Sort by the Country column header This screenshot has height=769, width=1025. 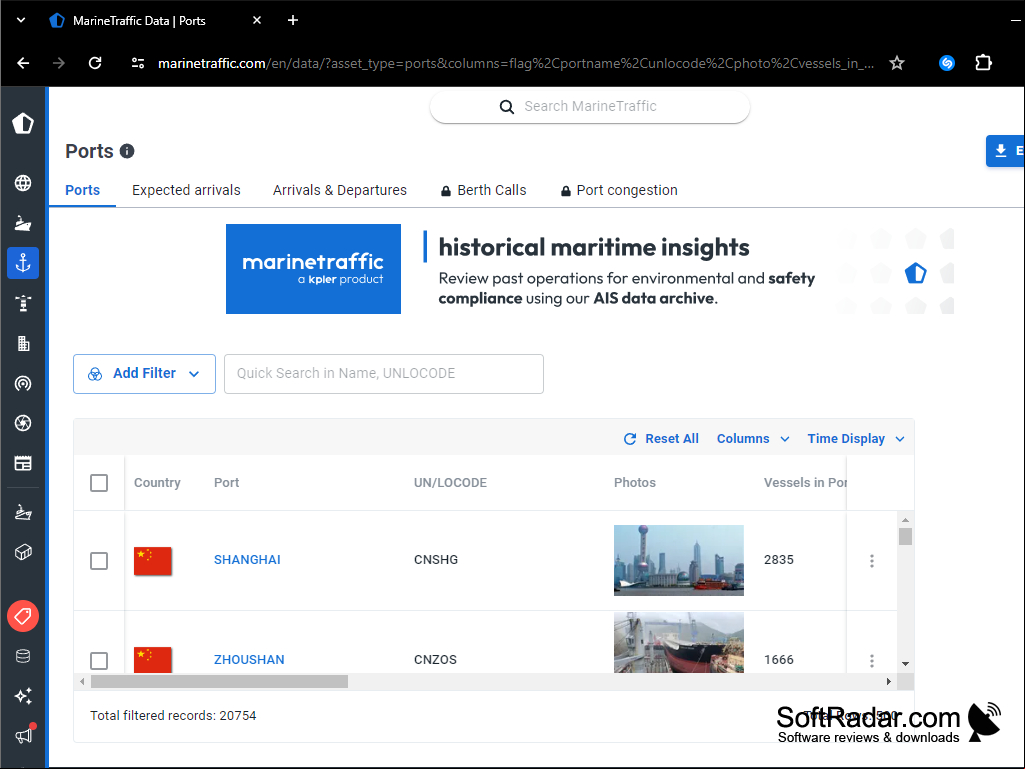(157, 483)
